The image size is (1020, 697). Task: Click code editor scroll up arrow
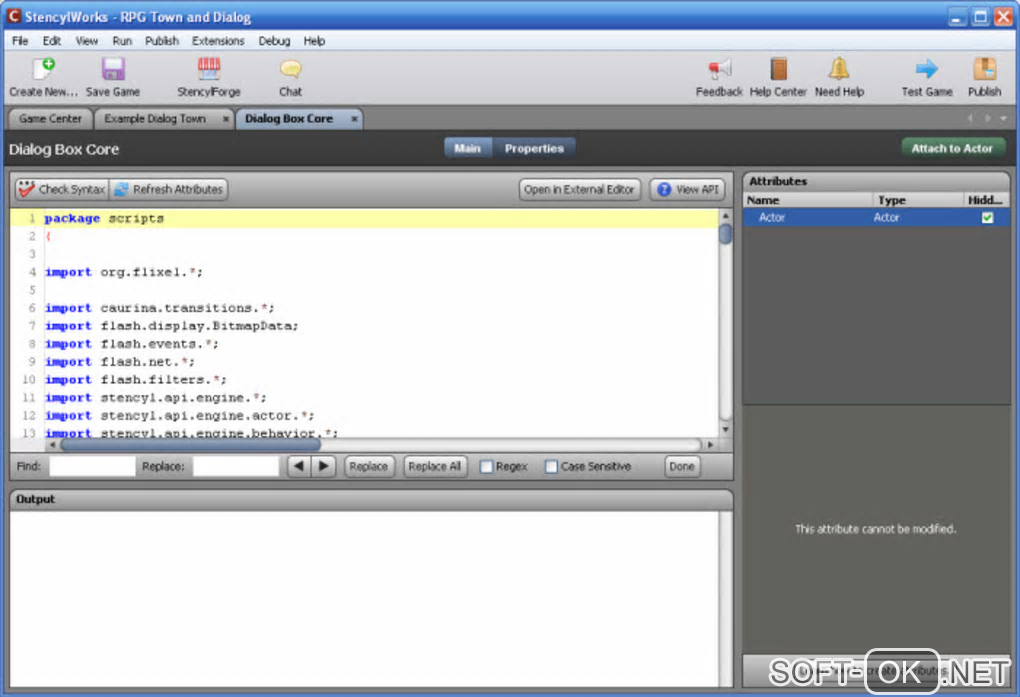coord(725,215)
